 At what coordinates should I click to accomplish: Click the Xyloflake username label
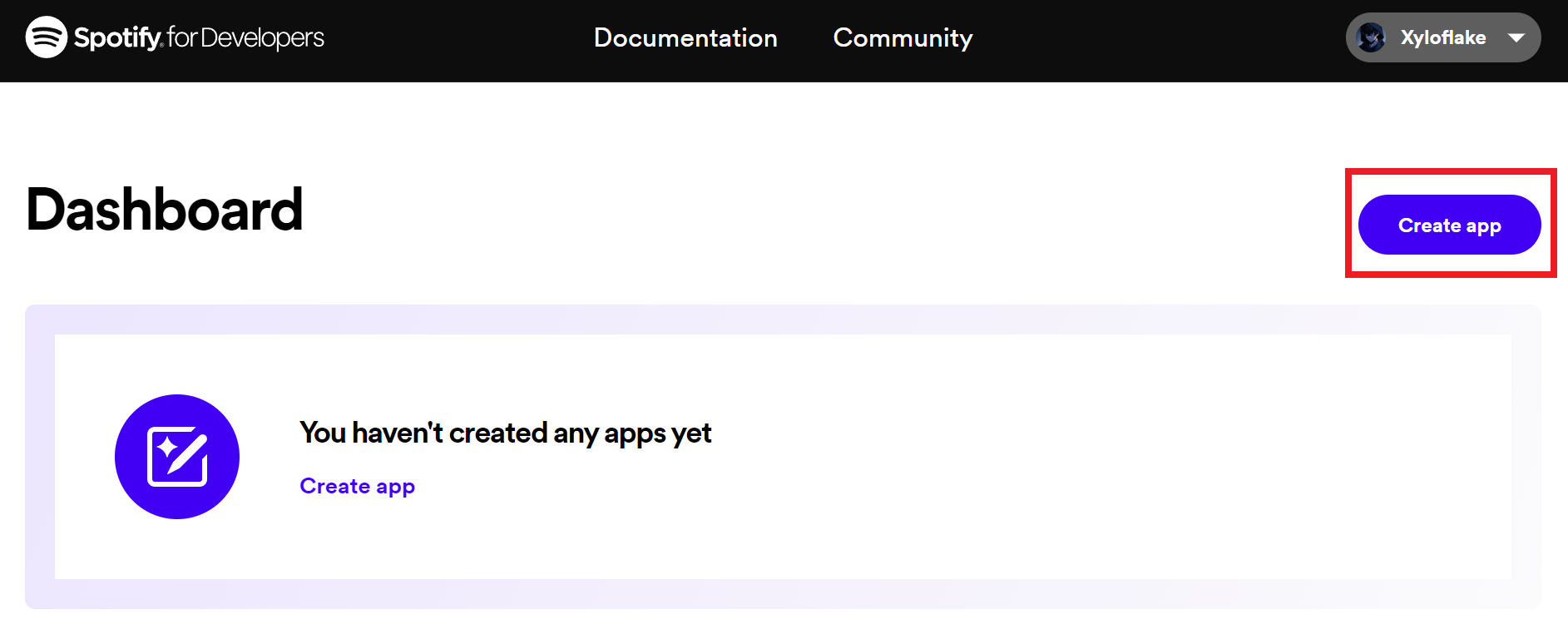[x=1443, y=37]
